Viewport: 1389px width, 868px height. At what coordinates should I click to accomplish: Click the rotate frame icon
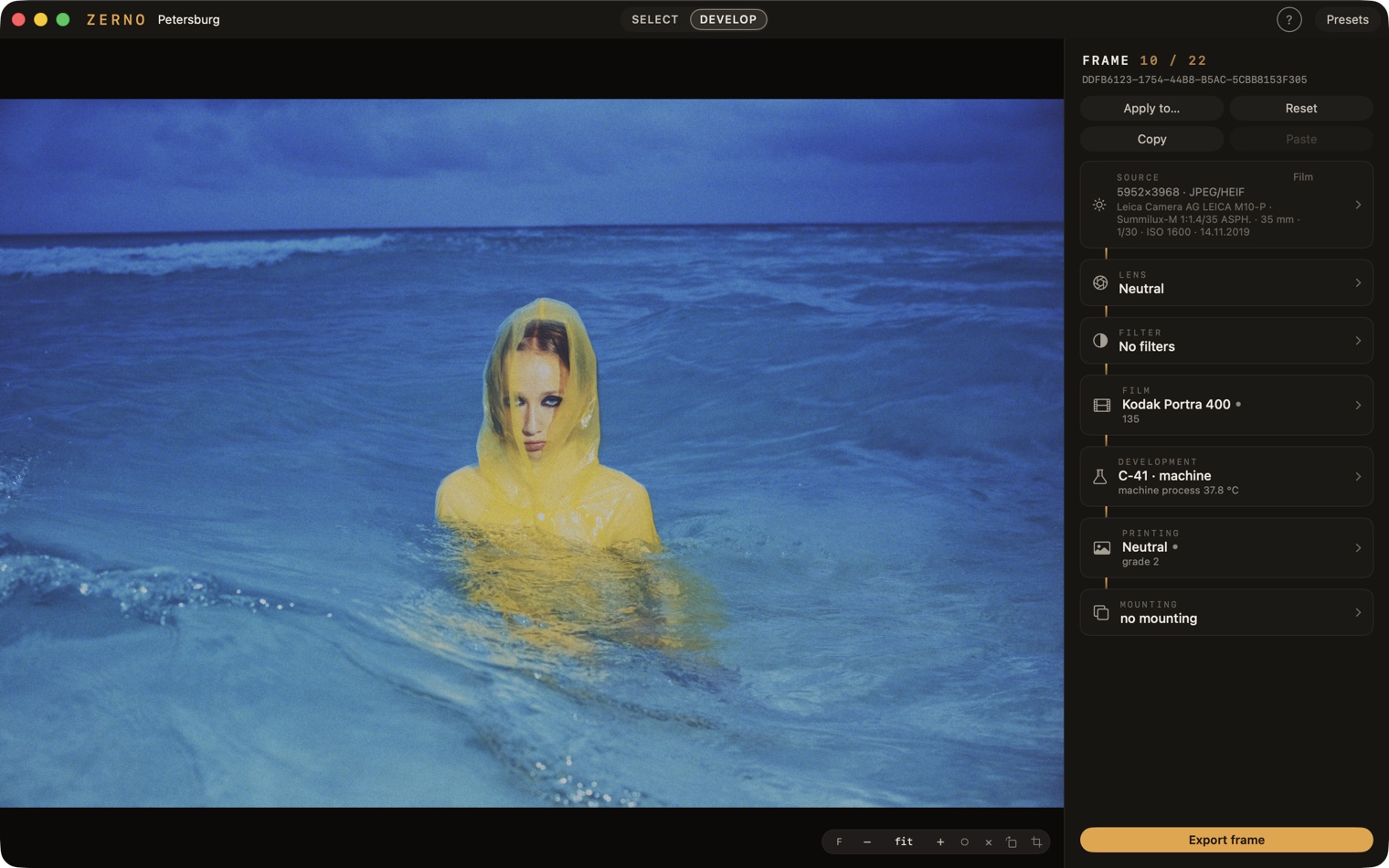coord(1012,842)
